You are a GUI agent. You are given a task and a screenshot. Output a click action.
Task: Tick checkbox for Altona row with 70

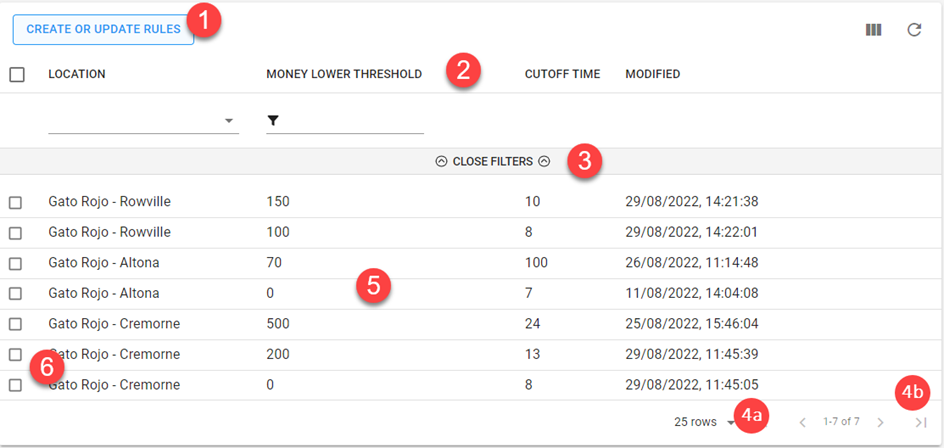[16, 264]
